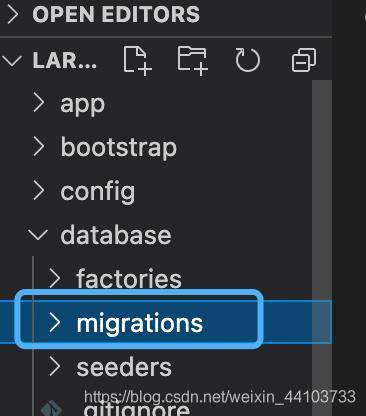
Task: Select the migrations folder name
Action: (x=140, y=324)
